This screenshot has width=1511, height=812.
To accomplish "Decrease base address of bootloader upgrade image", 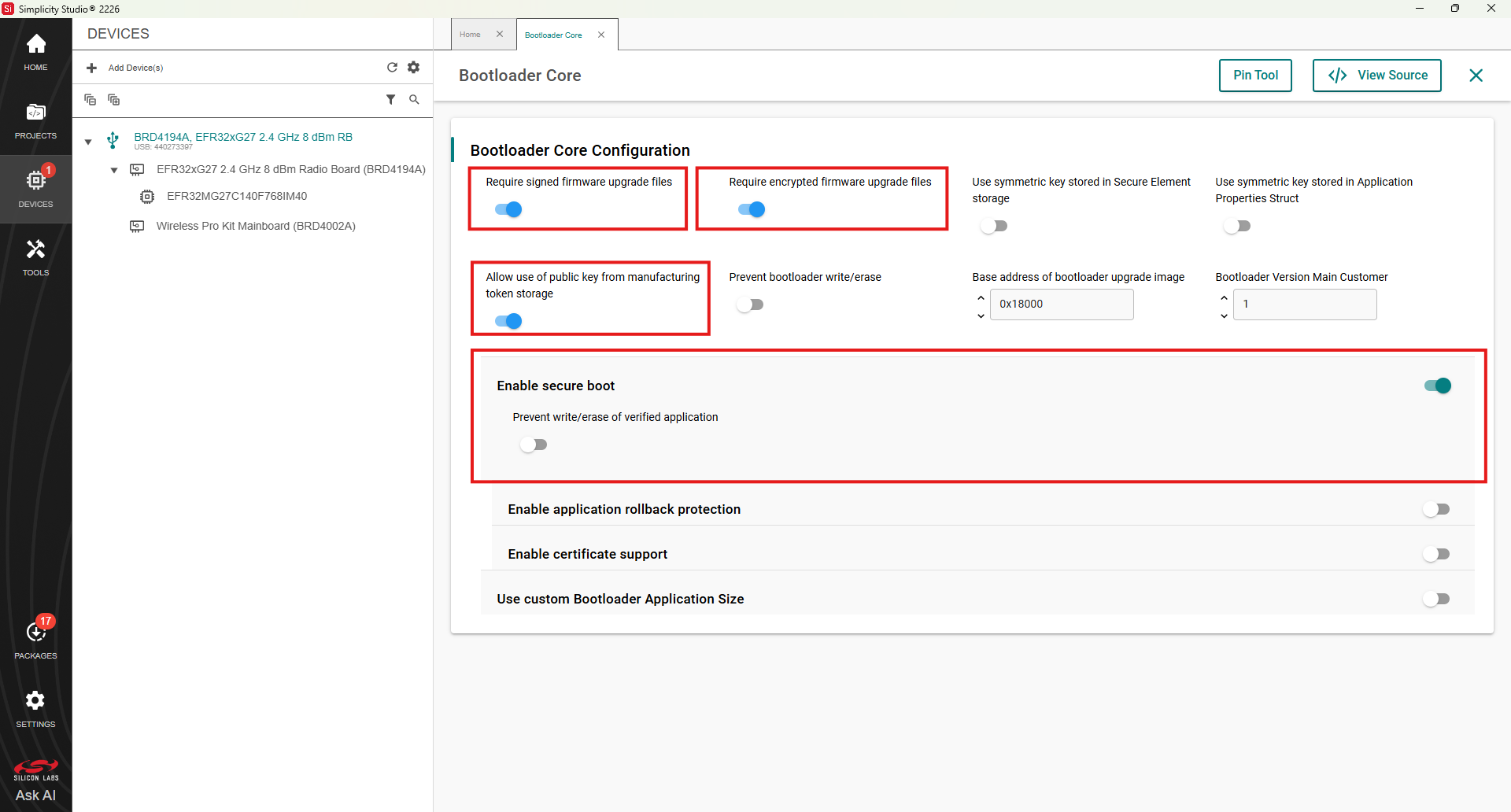I will click(981, 316).
